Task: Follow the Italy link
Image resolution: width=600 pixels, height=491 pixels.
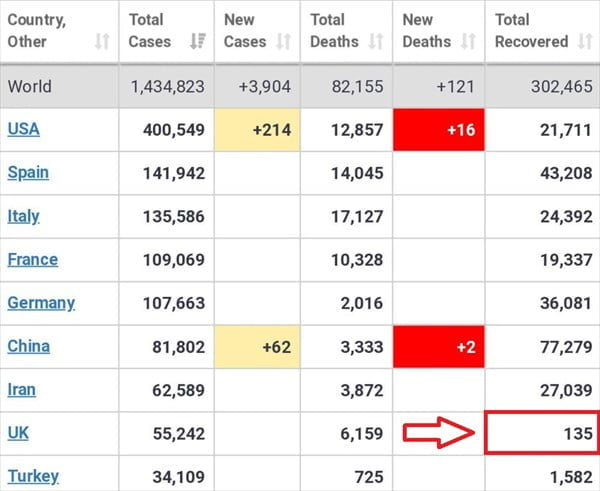Action: [x=23, y=216]
